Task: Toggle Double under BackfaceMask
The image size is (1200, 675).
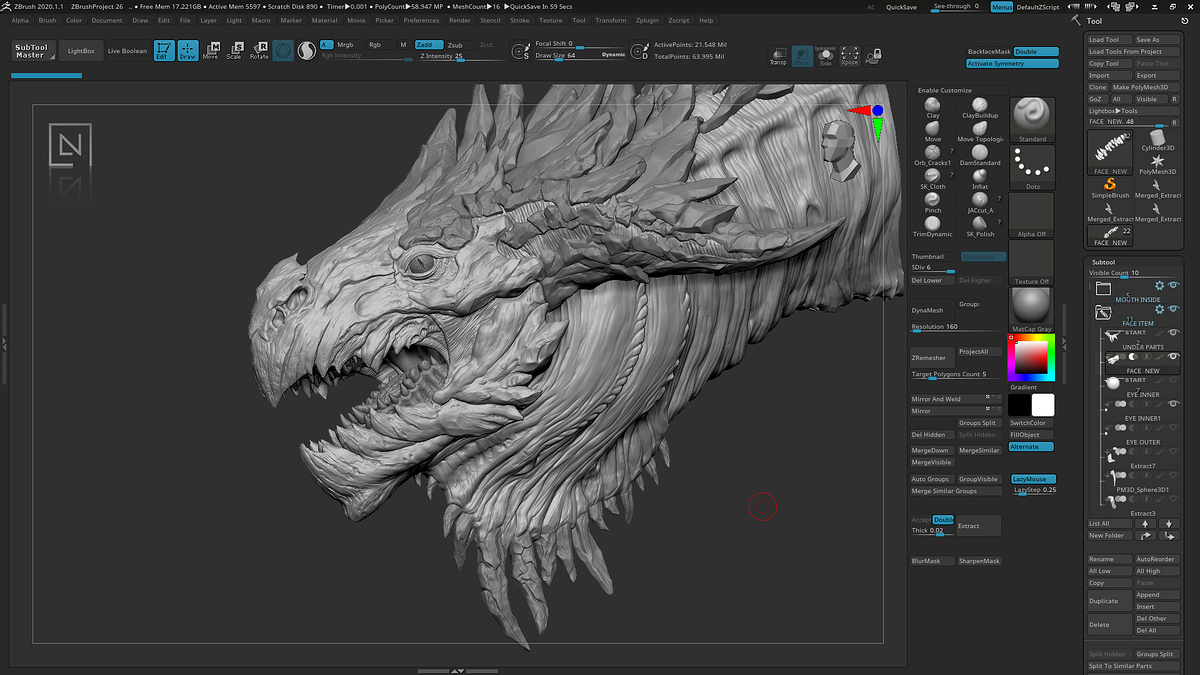Action: click(1036, 51)
